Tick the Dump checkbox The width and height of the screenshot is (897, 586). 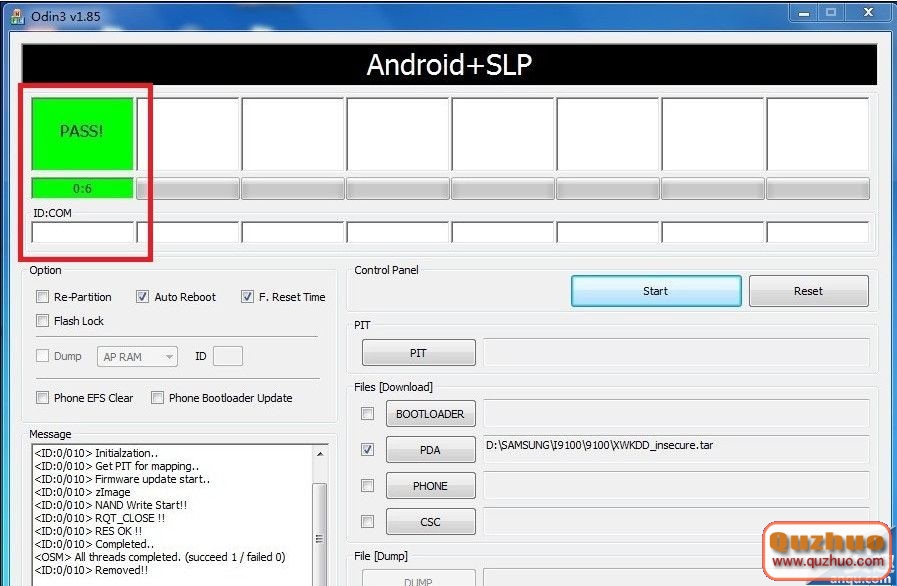tap(42, 356)
